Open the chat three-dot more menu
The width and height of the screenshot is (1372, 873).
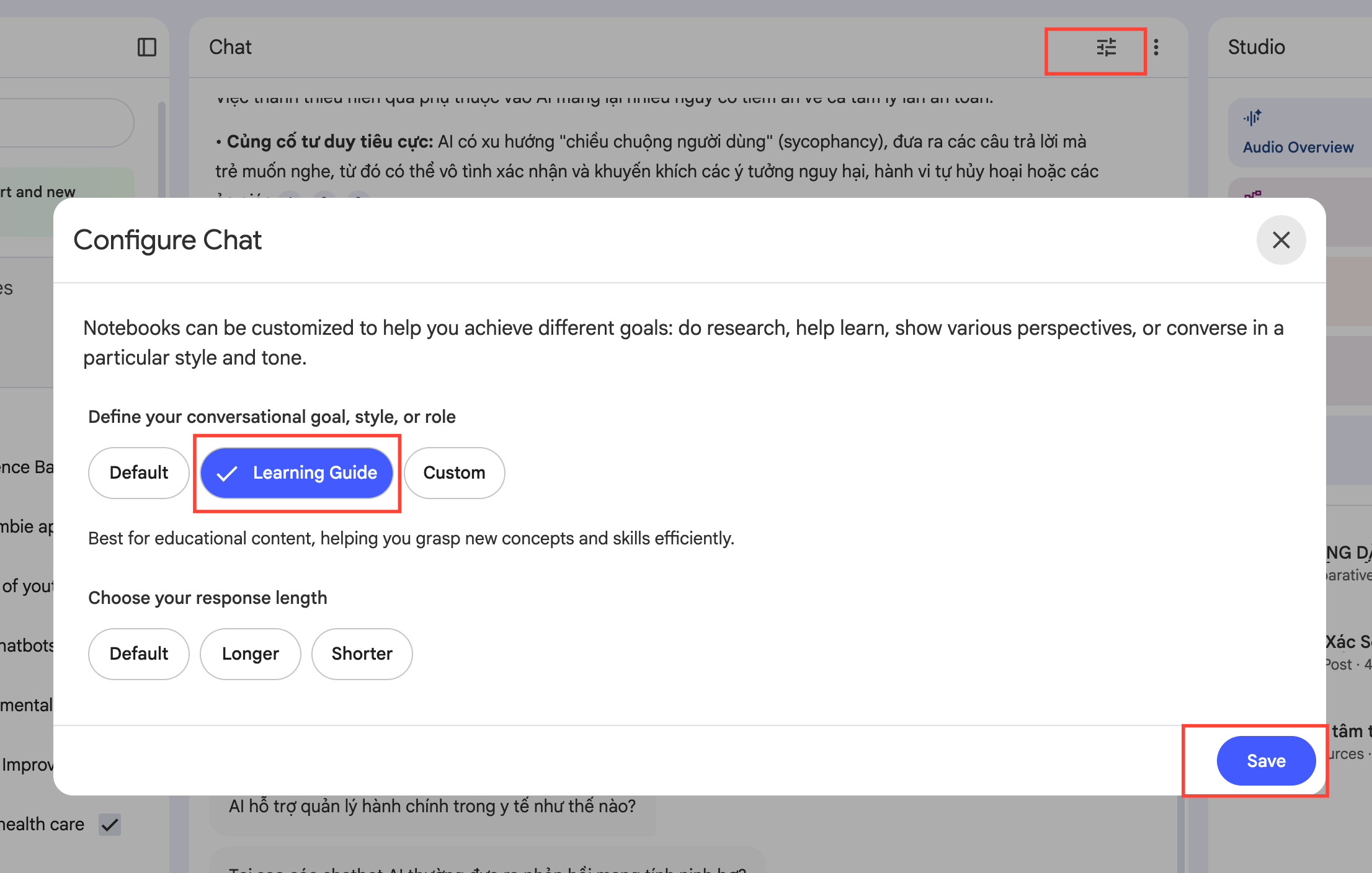pos(1156,48)
